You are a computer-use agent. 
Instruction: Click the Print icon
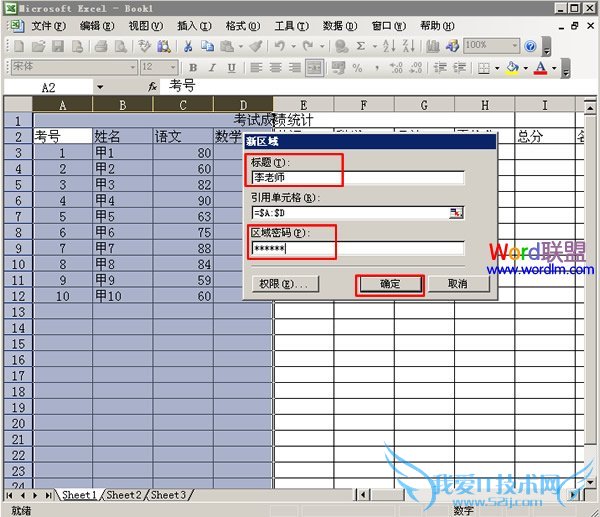click(x=101, y=46)
